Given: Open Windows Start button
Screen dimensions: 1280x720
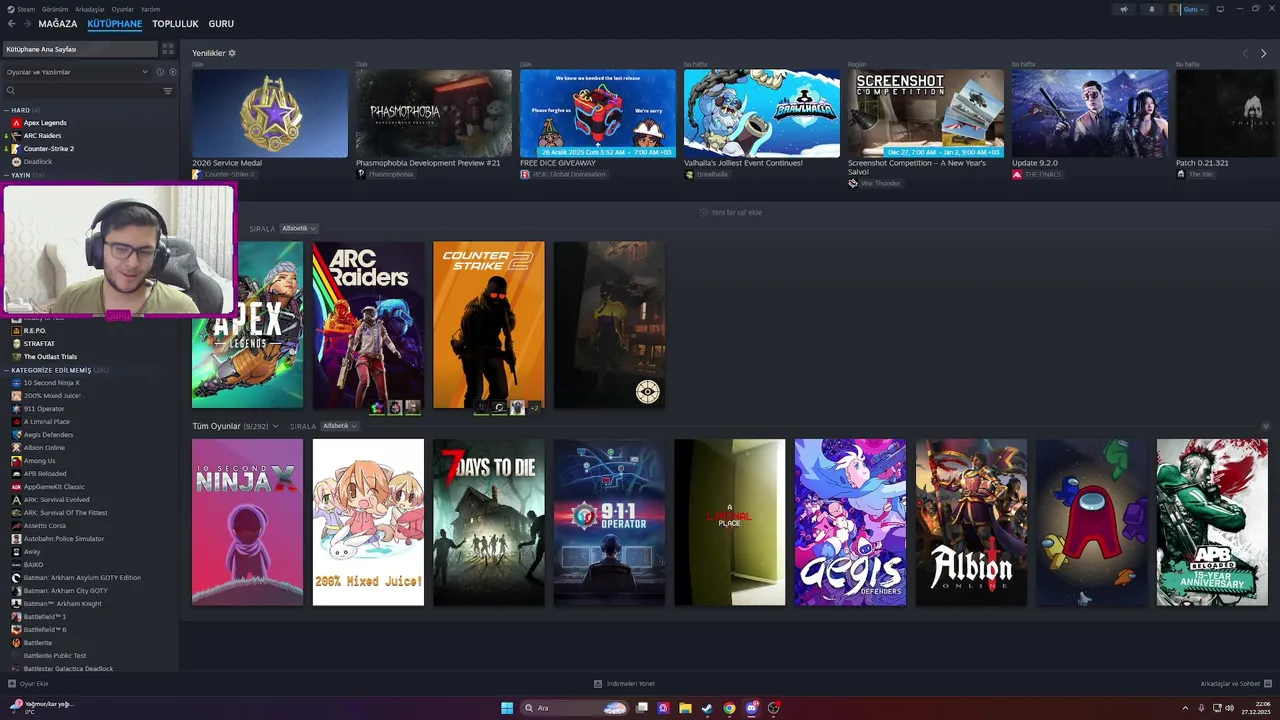Looking at the screenshot, I should pos(507,708).
